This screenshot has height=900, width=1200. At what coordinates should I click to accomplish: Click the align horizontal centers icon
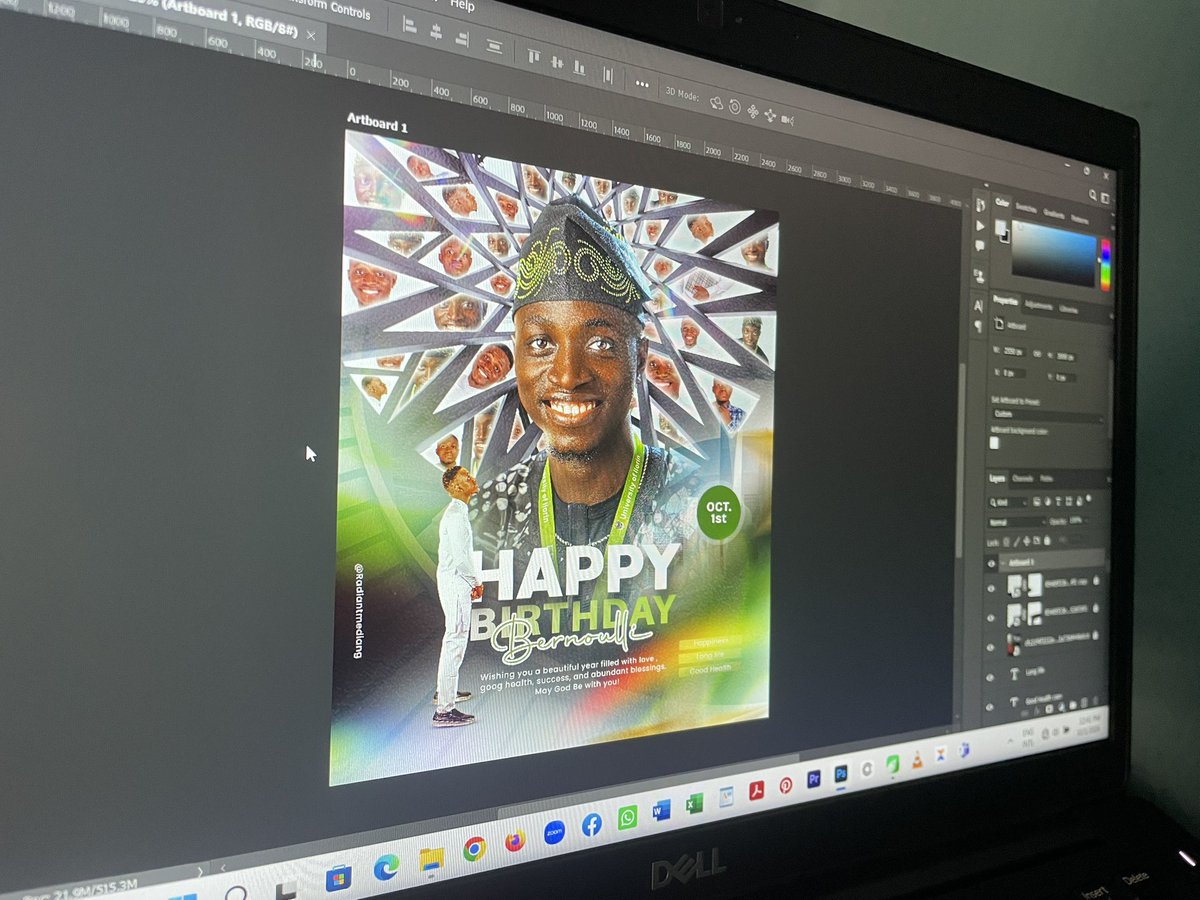point(435,31)
